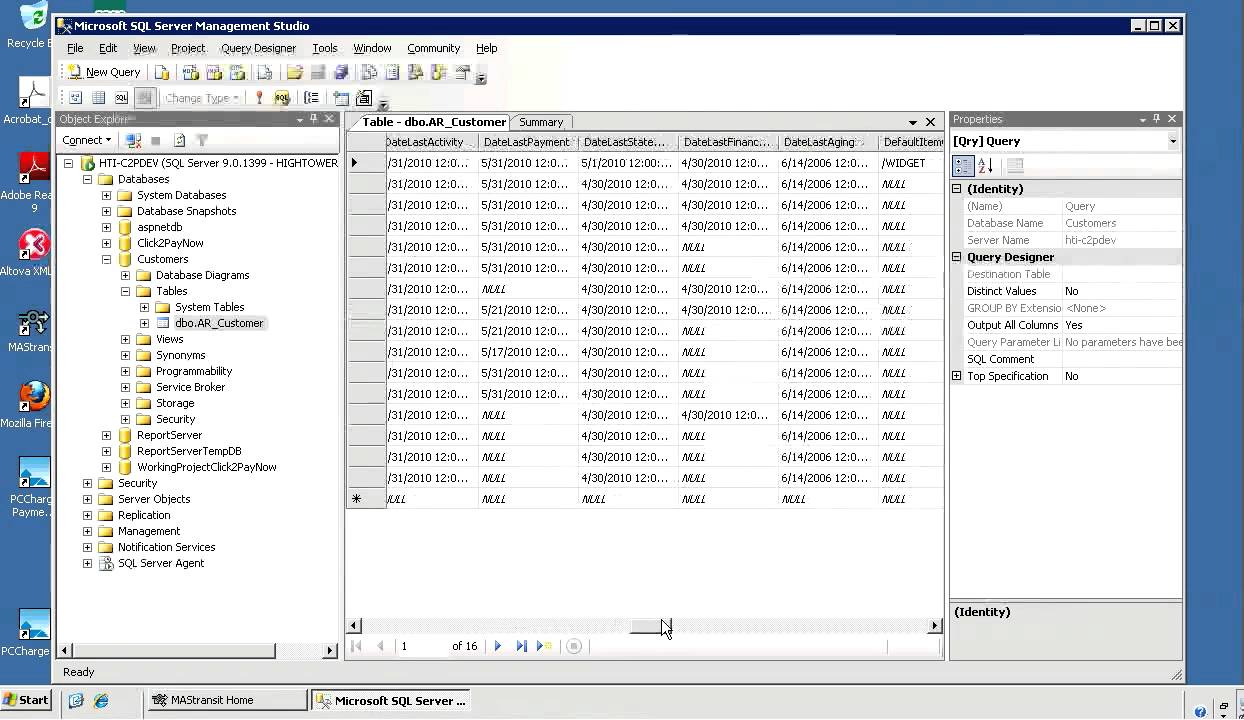Toggle the Results Pane icon
The image size is (1244, 720).
pyautogui.click(x=144, y=98)
